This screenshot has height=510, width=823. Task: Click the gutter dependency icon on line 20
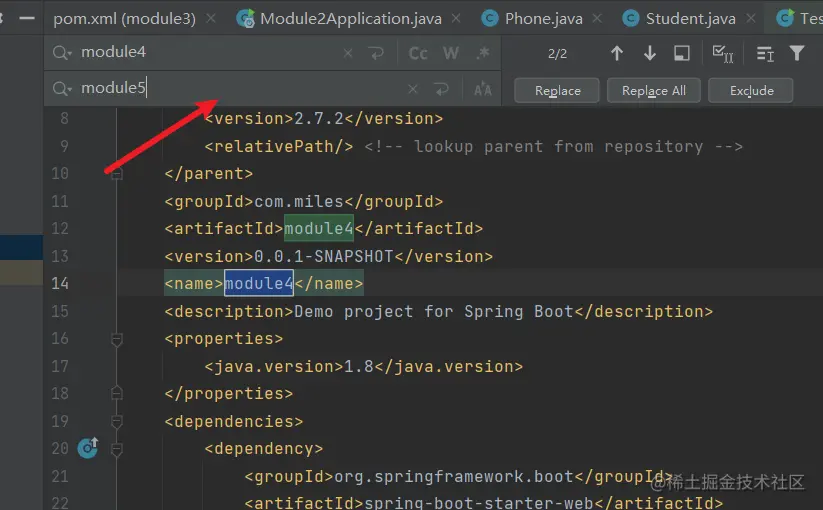(x=88, y=448)
